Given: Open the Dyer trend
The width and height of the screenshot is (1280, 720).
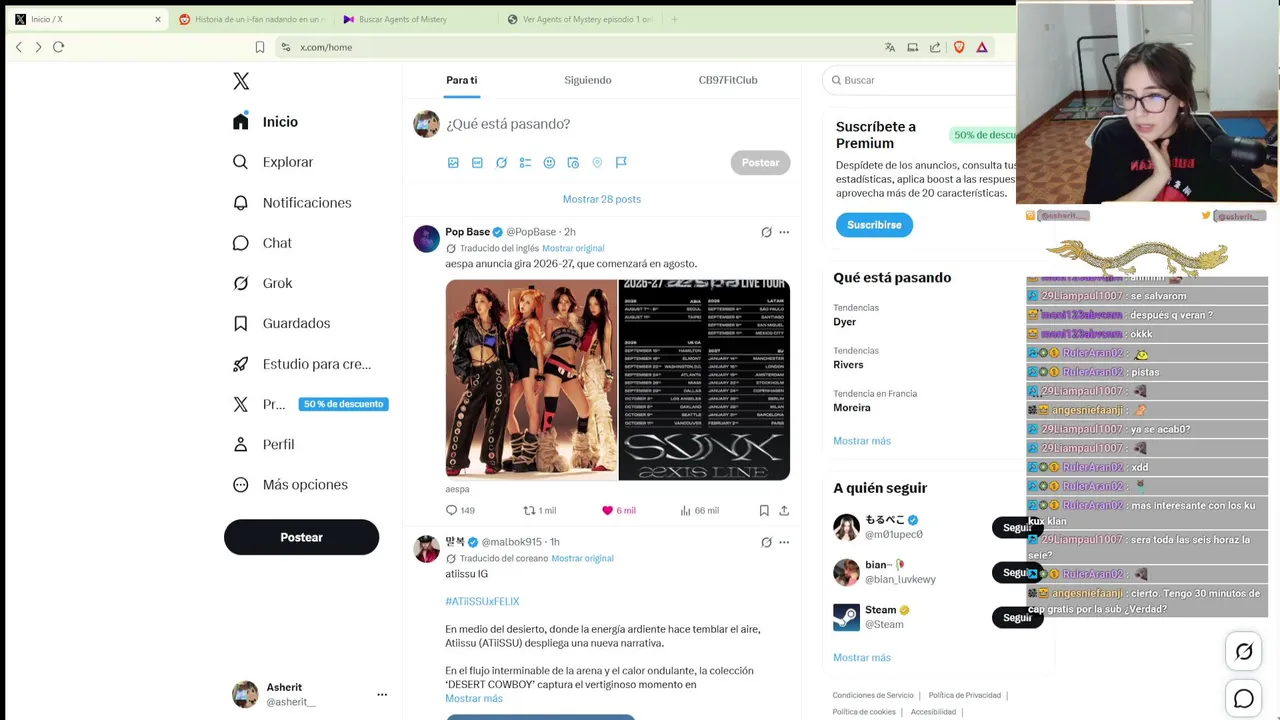Looking at the screenshot, I should [x=845, y=322].
